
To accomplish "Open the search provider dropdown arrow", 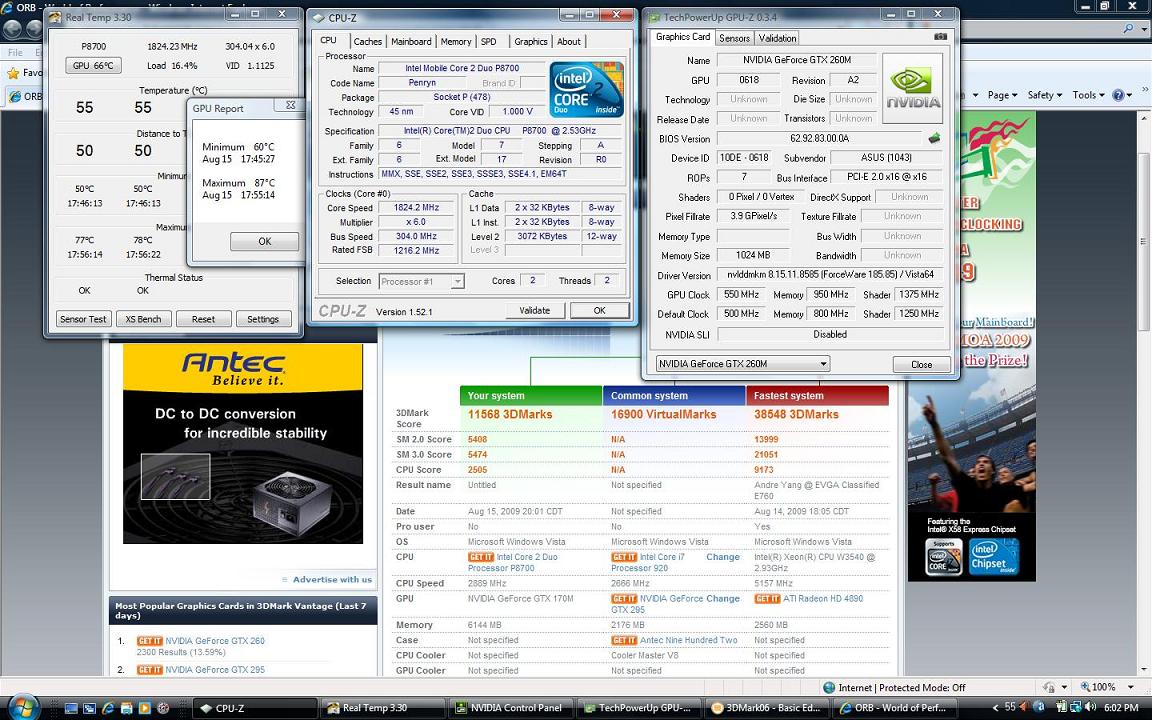I will click(x=1142, y=29).
